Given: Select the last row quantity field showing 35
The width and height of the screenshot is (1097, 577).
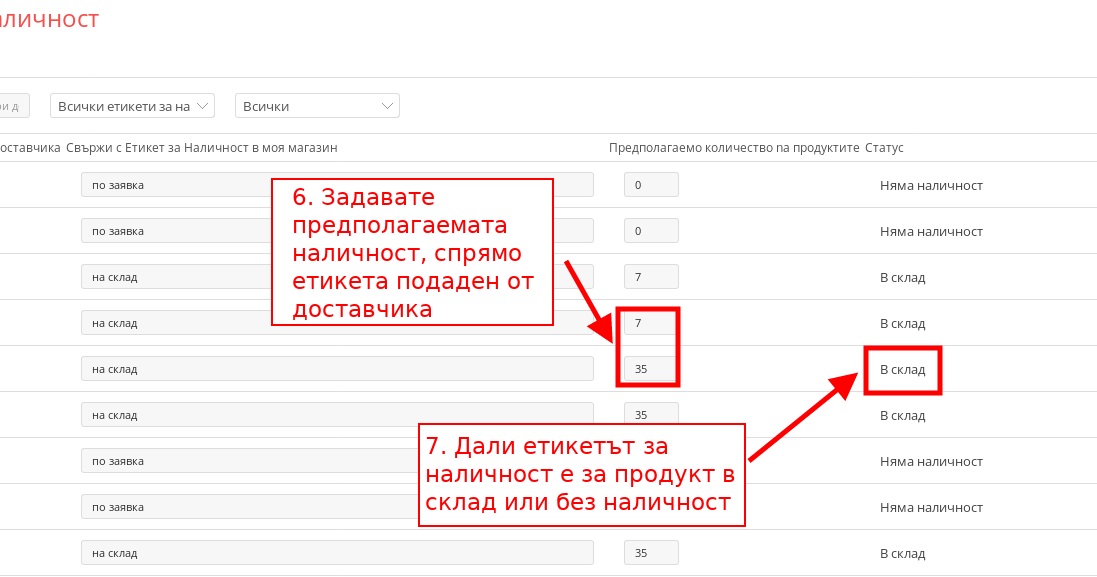Looking at the screenshot, I should pos(650,553).
